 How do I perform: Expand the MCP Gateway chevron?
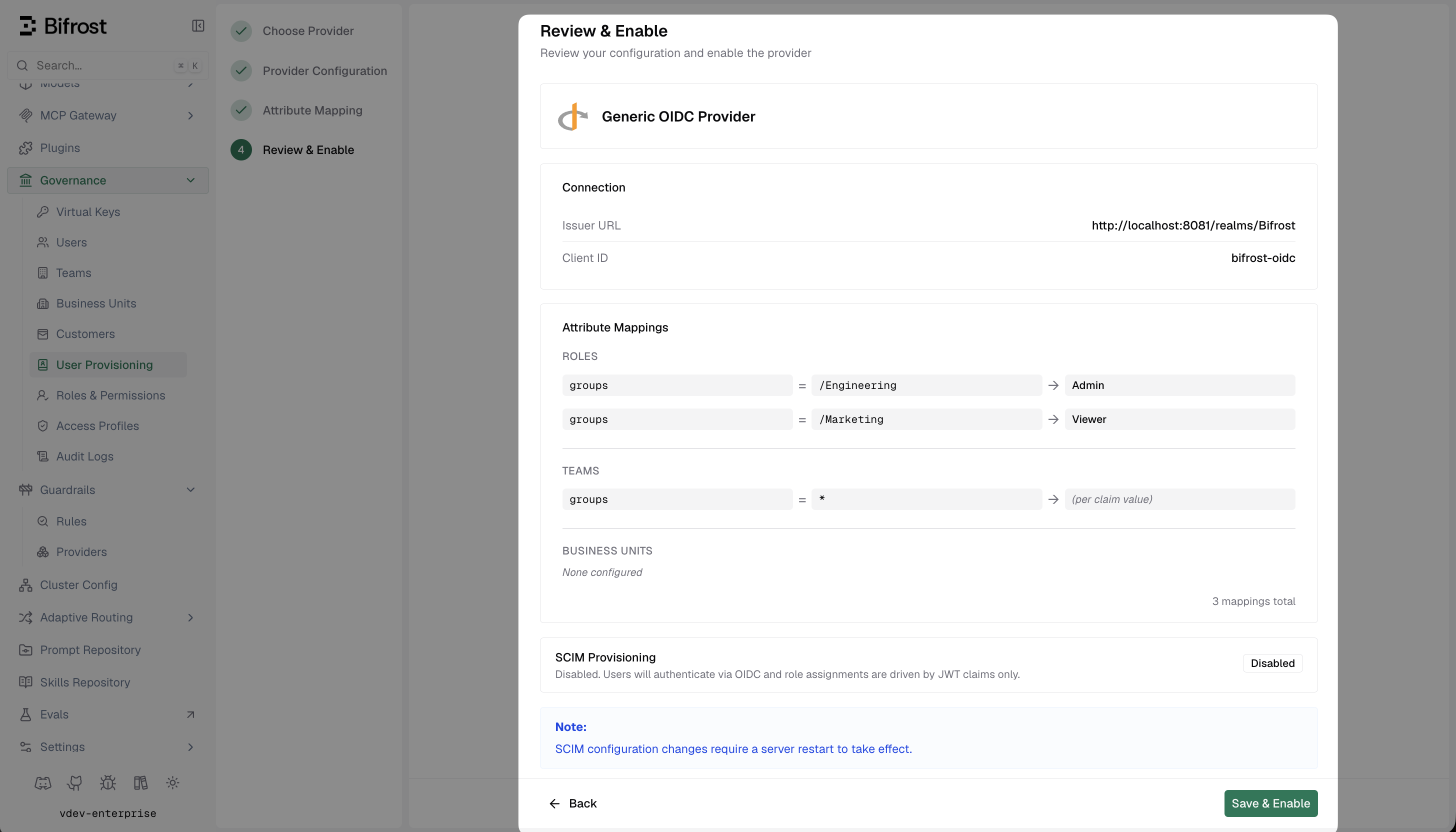[191, 115]
